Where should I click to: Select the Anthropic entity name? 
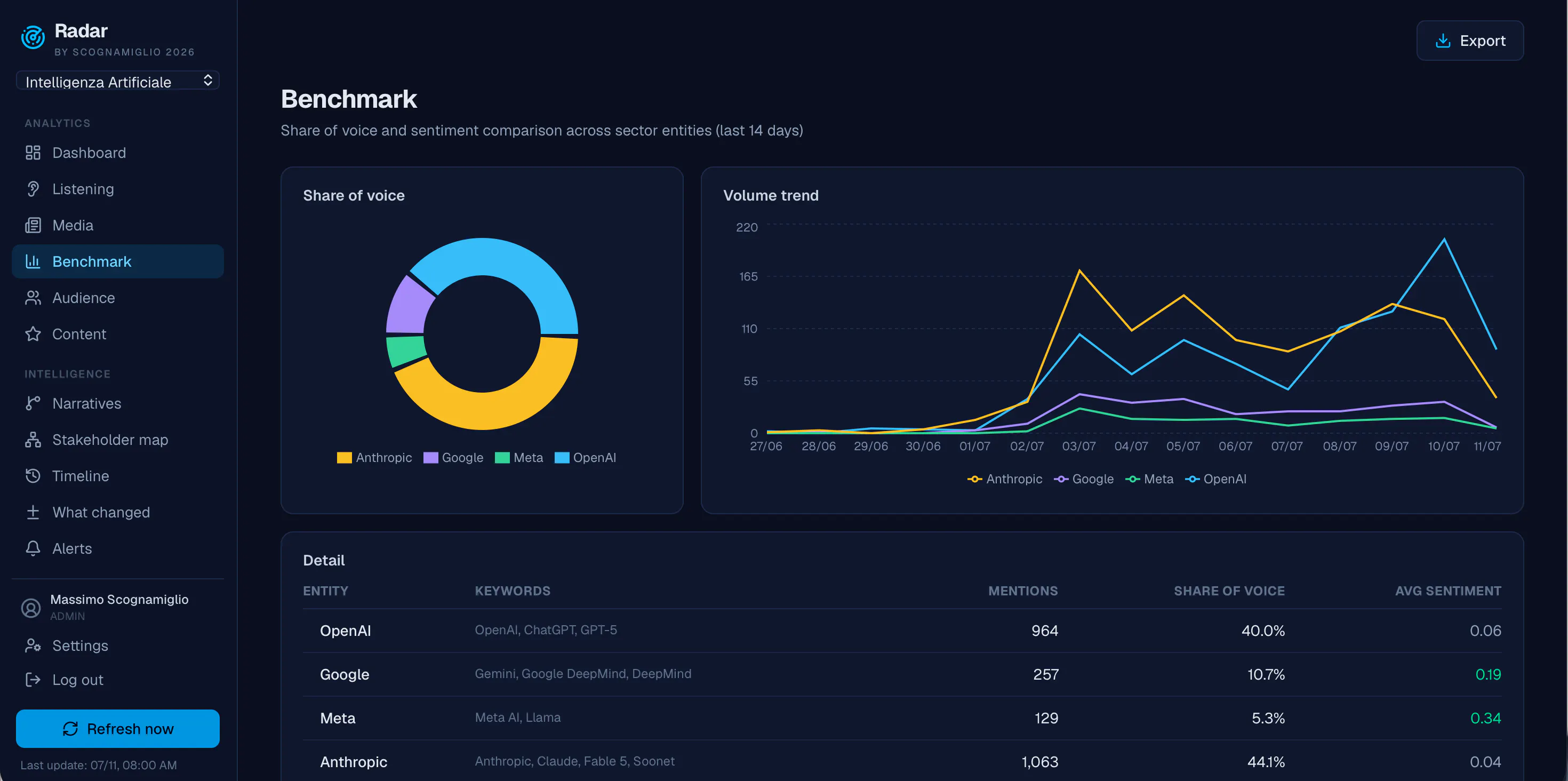click(x=354, y=762)
